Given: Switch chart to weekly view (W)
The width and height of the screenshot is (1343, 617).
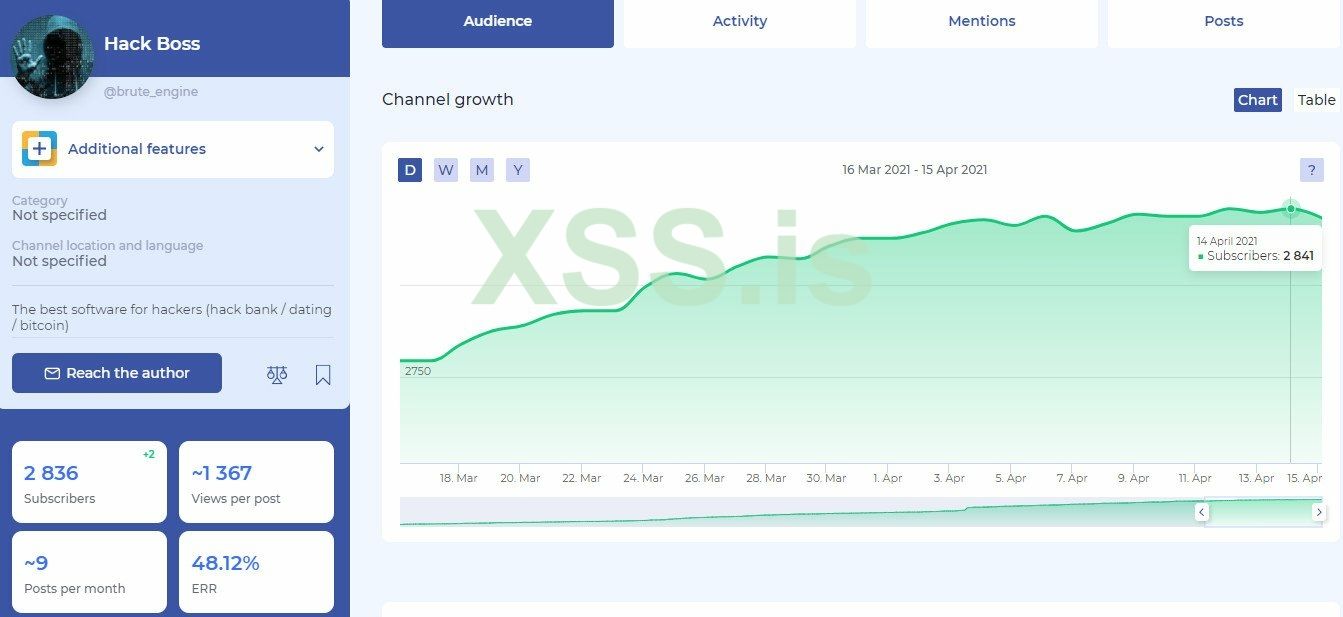Looking at the screenshot, I should [x=446, y=170].
